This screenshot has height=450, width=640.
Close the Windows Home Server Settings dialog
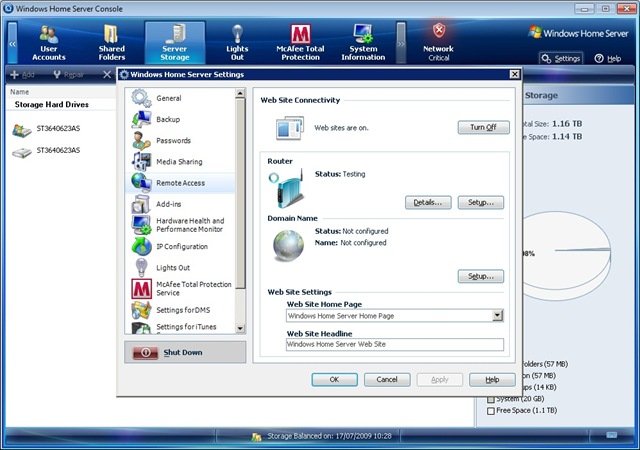click(x=515, y=74)
